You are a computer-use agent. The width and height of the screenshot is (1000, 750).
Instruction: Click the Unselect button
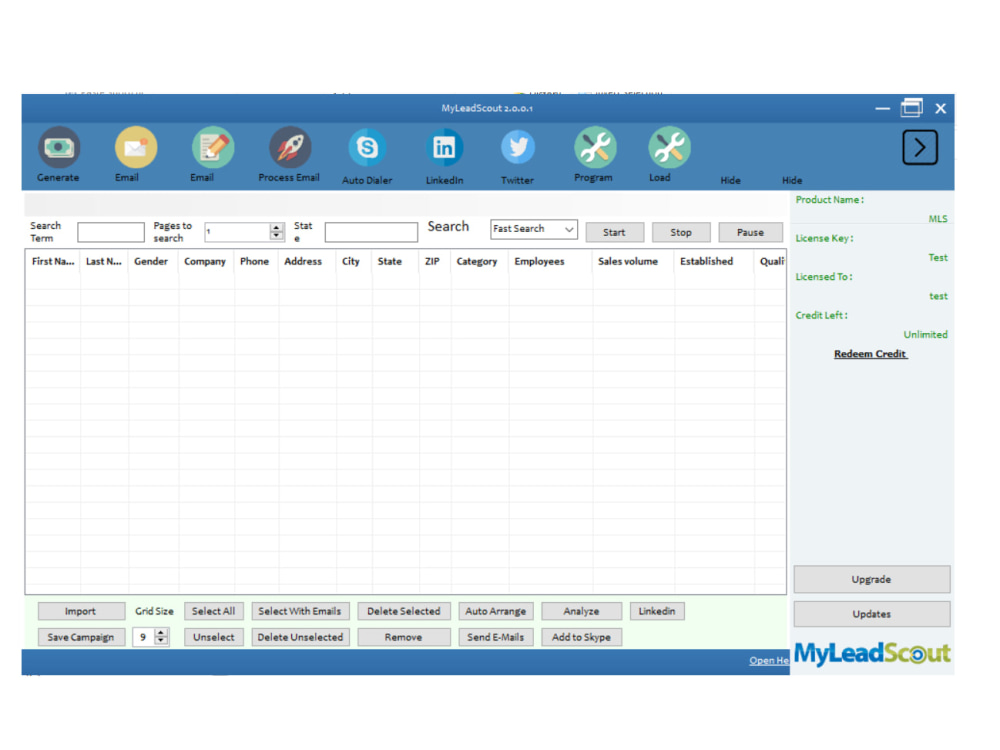point(214,637)
